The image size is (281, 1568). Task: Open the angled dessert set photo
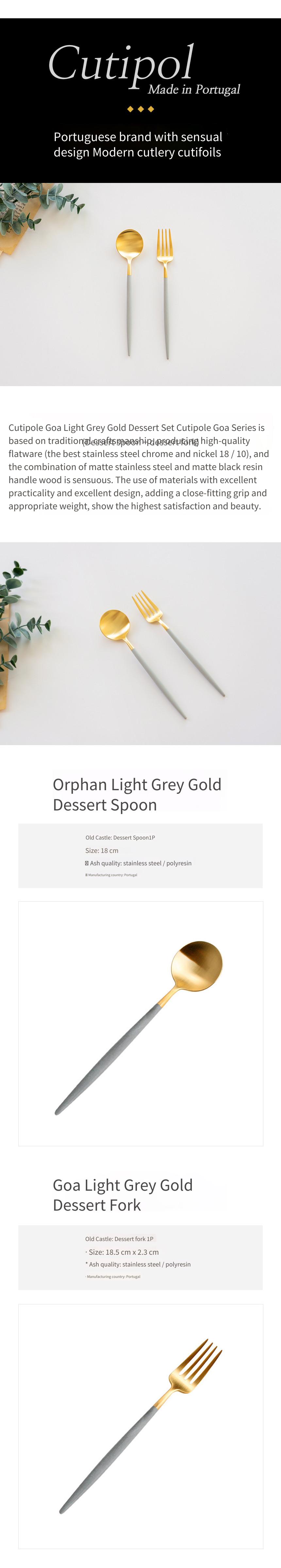pyautogui.click(x=140, y=644)
